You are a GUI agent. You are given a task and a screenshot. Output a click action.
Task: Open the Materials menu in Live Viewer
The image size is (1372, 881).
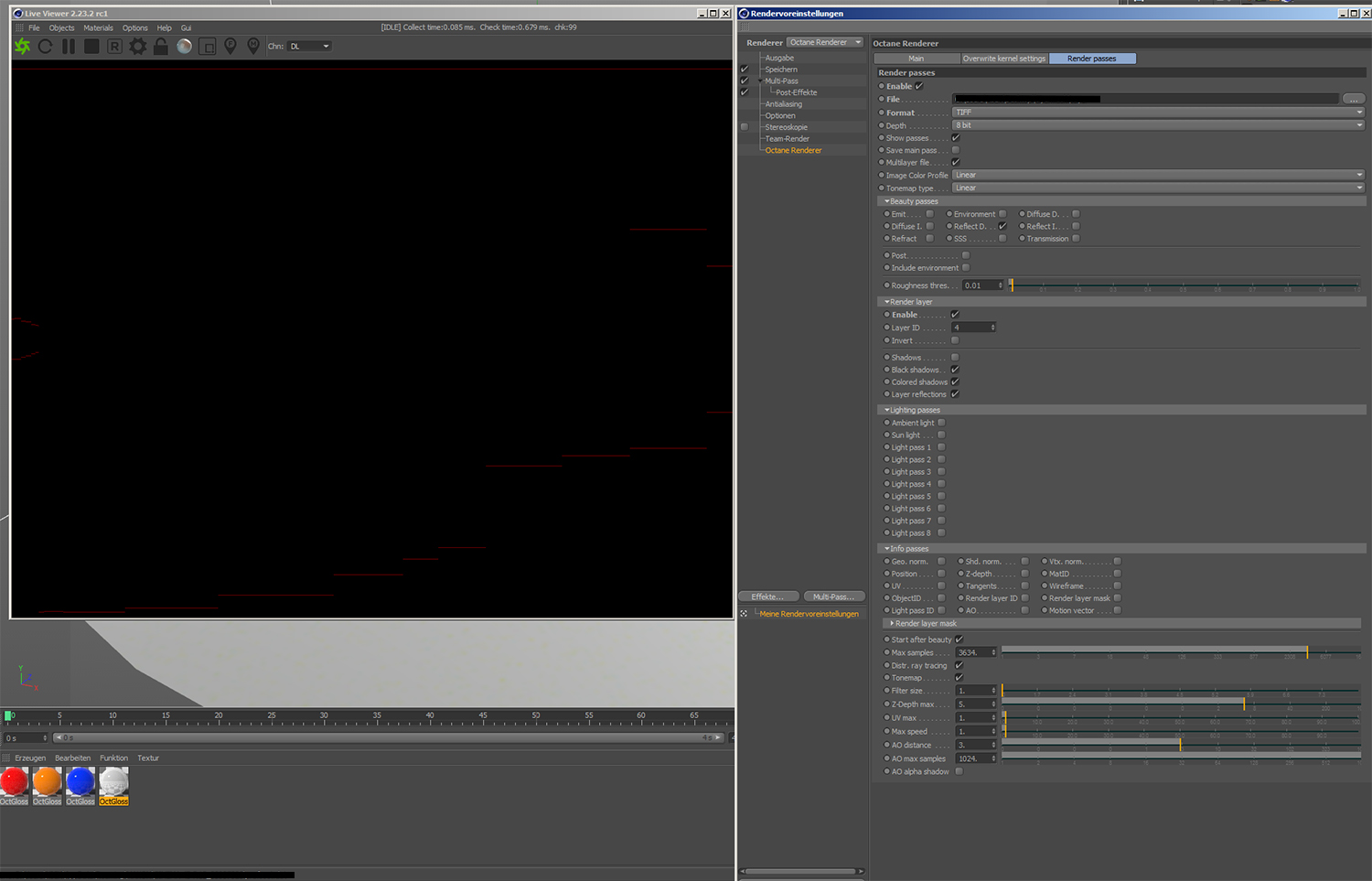[98, 27]
